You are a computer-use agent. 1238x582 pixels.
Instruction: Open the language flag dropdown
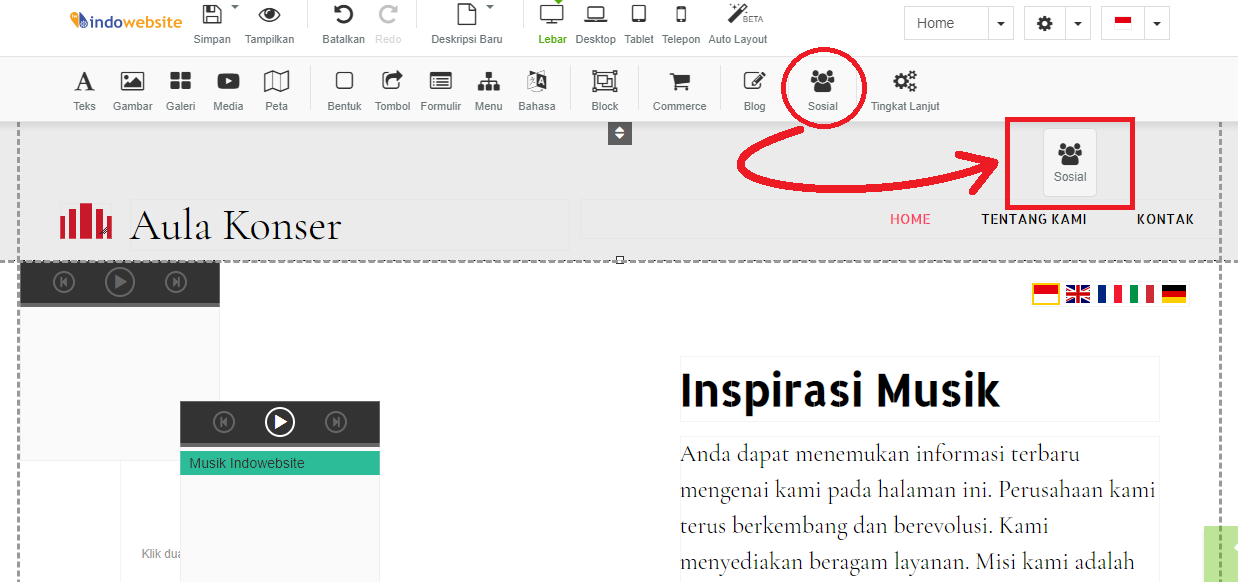coord(1156,22)
